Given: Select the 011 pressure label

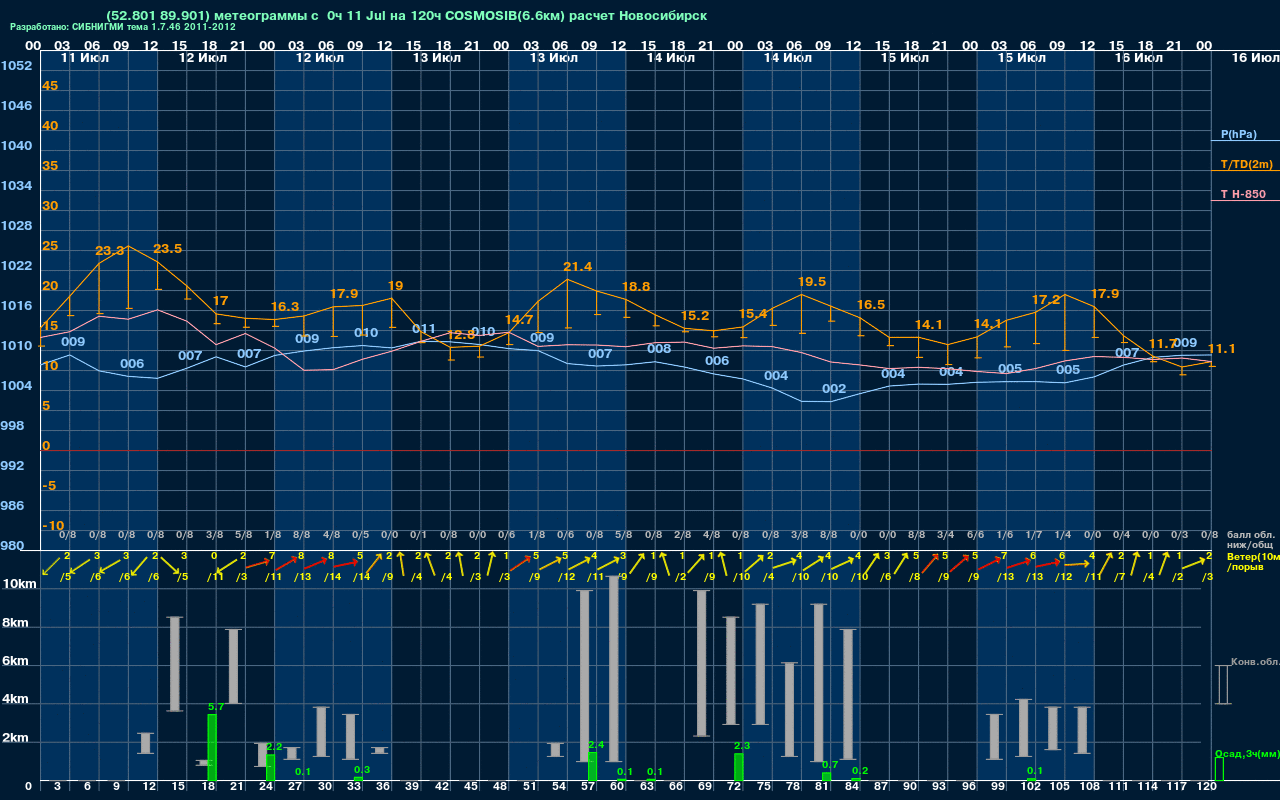Looking at the screenshot, I should click(x=423, y=328).
